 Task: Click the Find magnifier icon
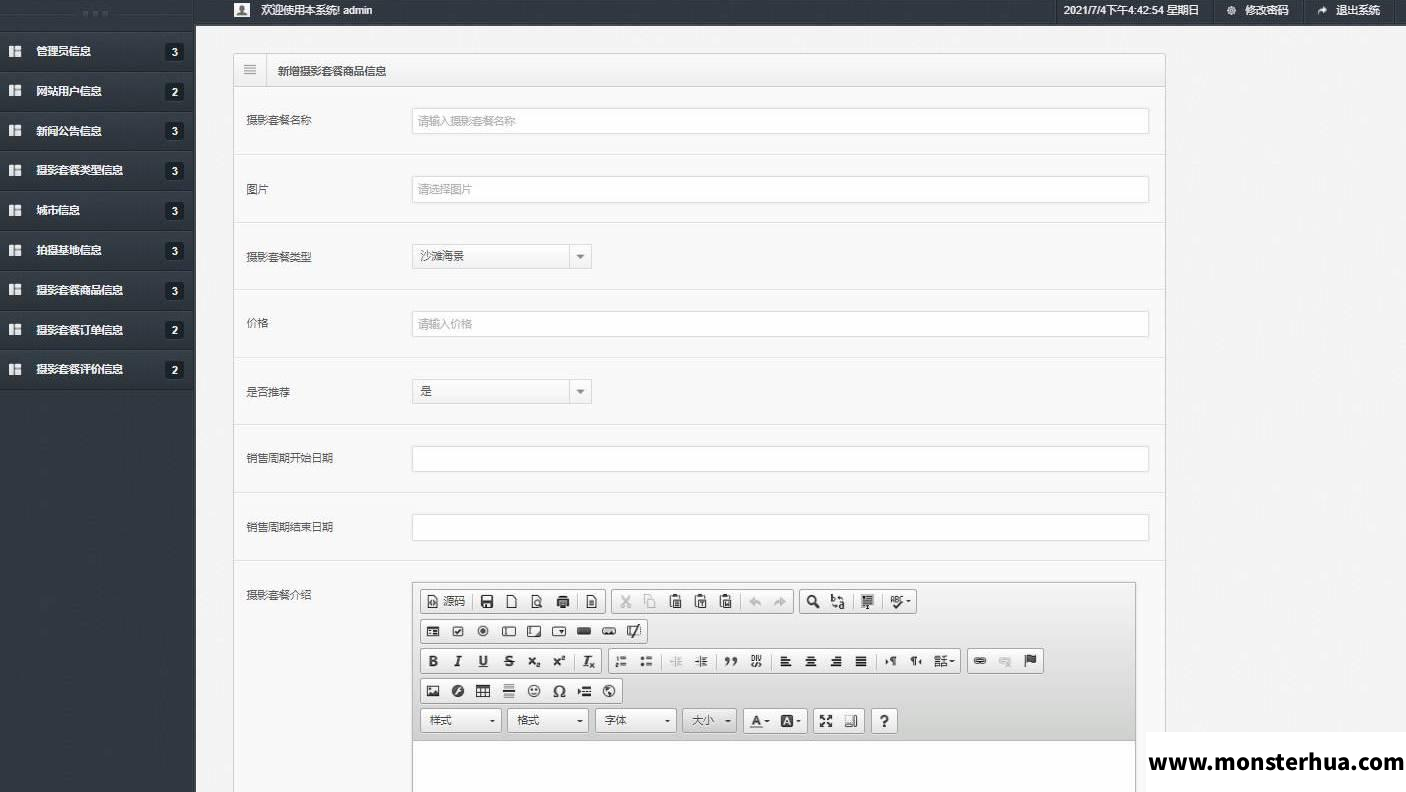click(813, 601)
